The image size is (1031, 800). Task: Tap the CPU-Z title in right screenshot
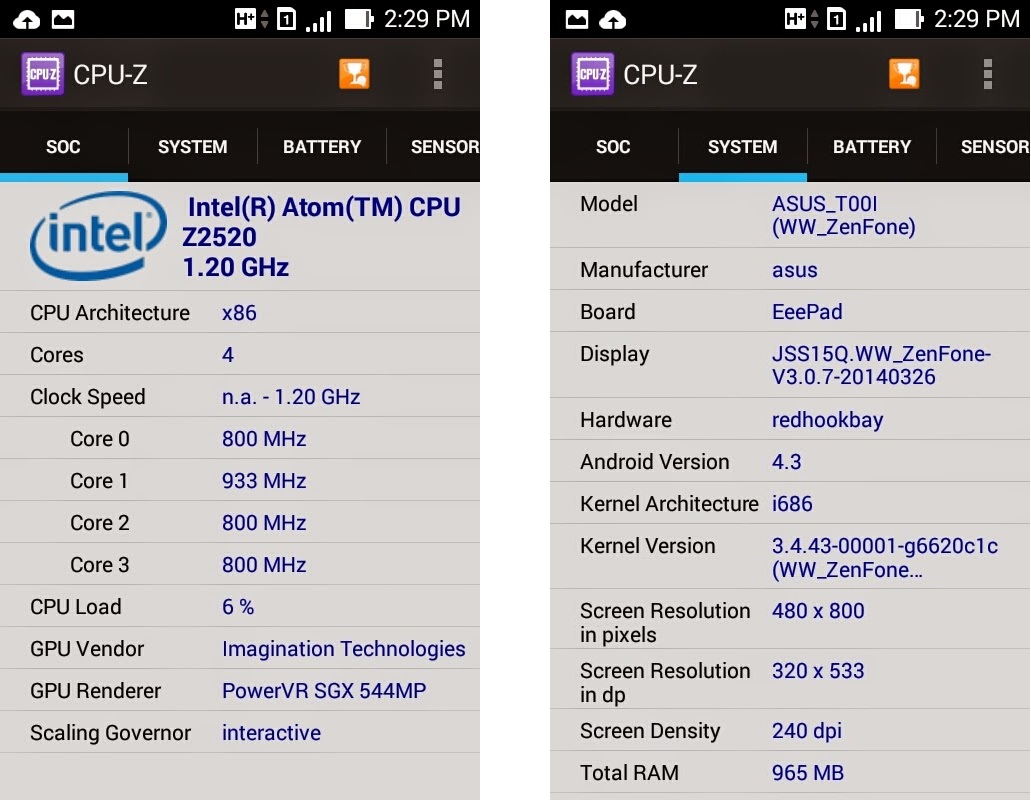click(660, 75)
